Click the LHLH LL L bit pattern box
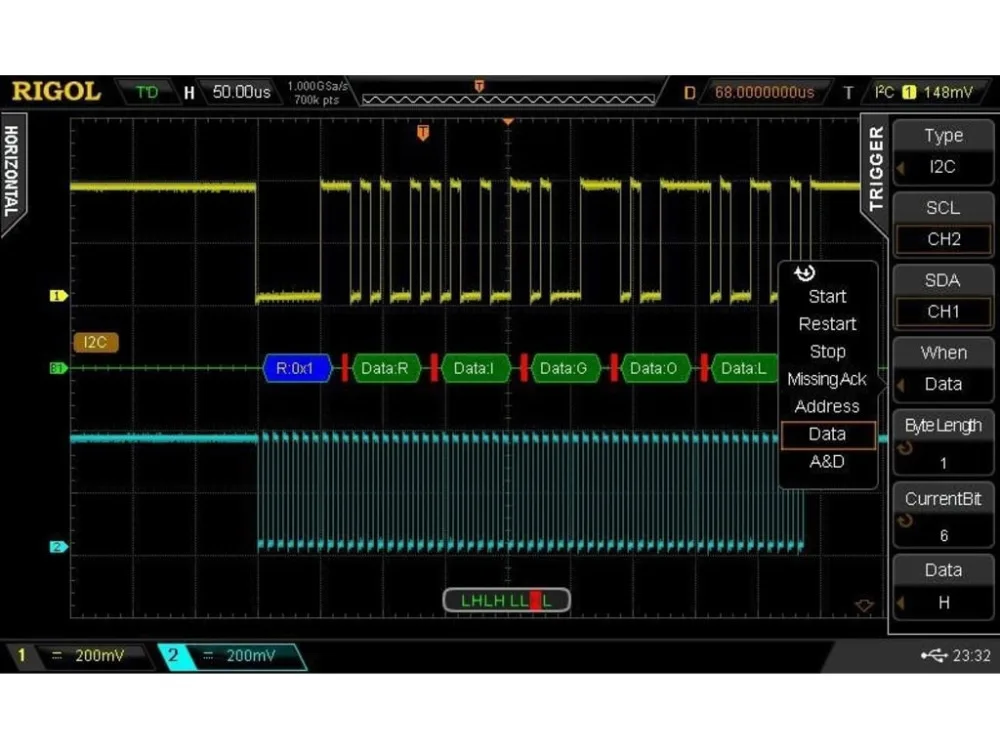Viewport: 1000px width, 750px height. [506, 600]
